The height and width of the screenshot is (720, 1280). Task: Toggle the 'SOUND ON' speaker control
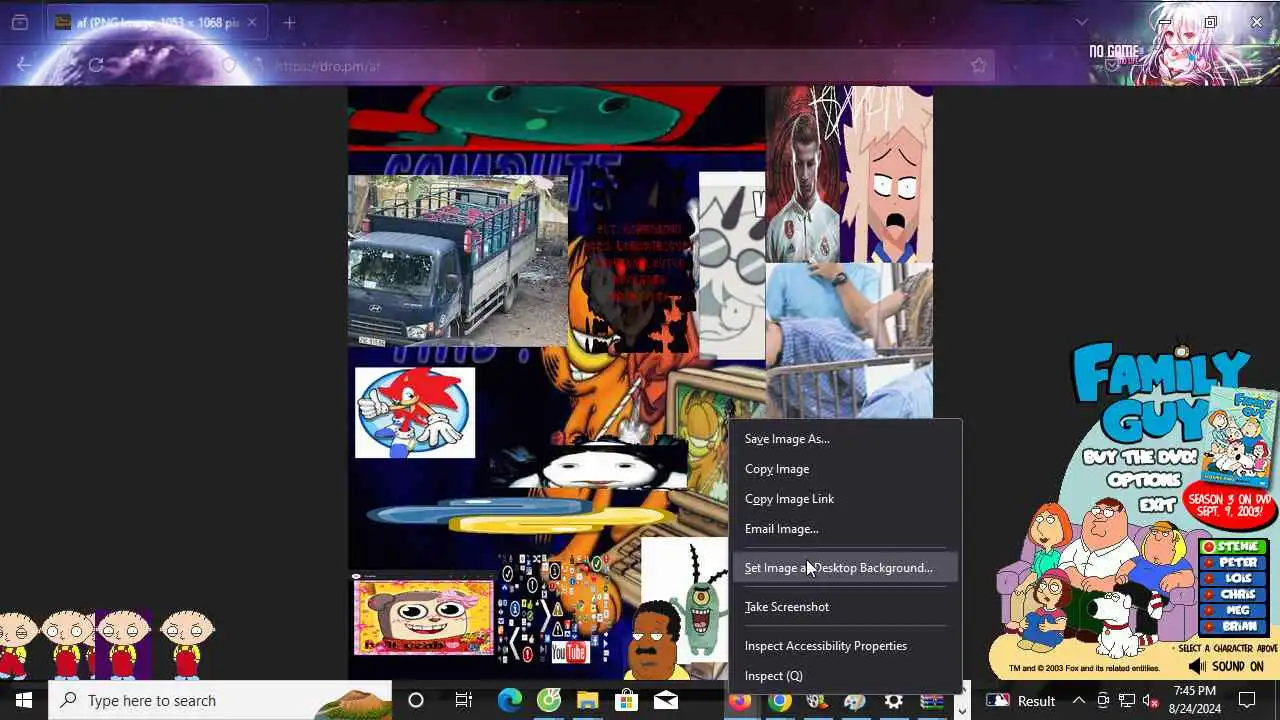[x=1226, y=666]
